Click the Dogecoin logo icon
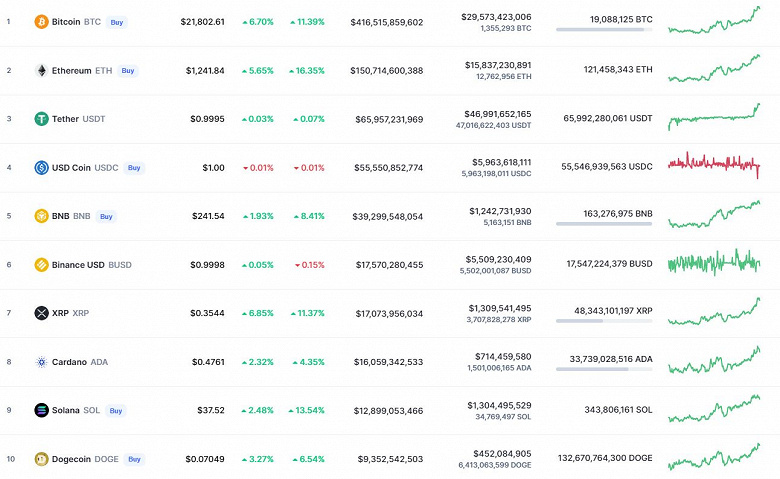 coord(41,459)
